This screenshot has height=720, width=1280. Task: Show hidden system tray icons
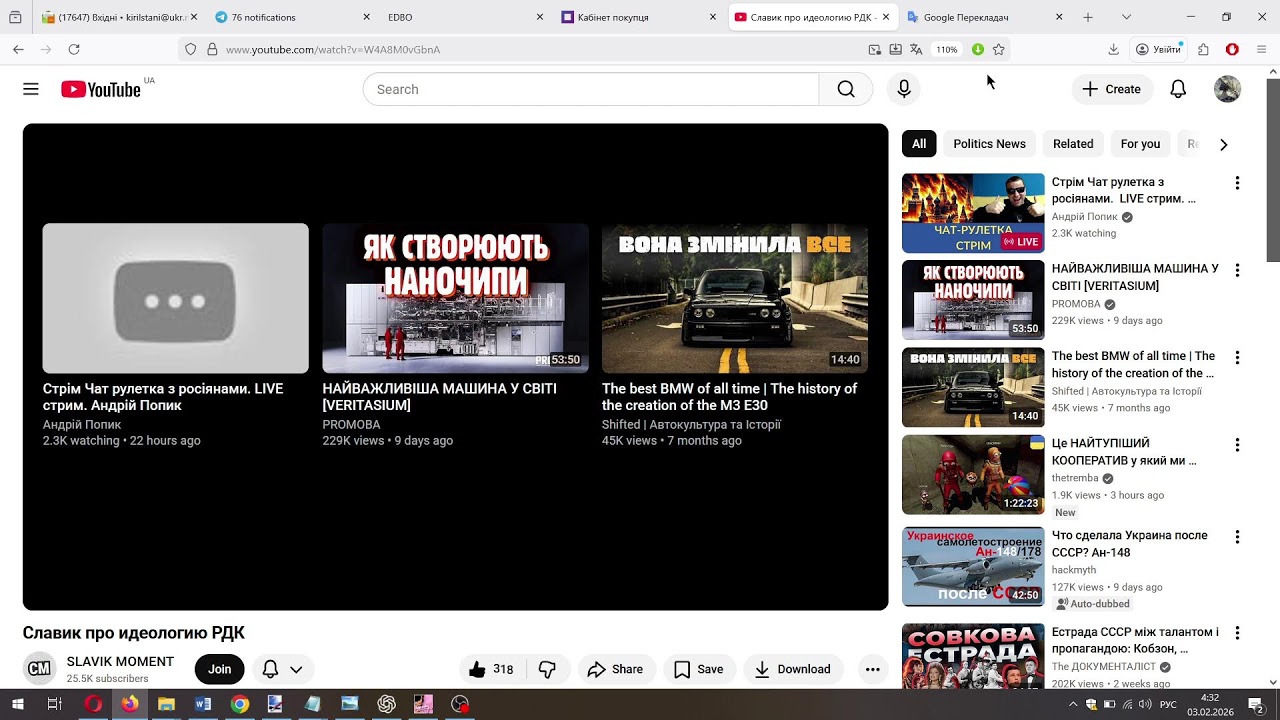click(x=1073, y=704)
